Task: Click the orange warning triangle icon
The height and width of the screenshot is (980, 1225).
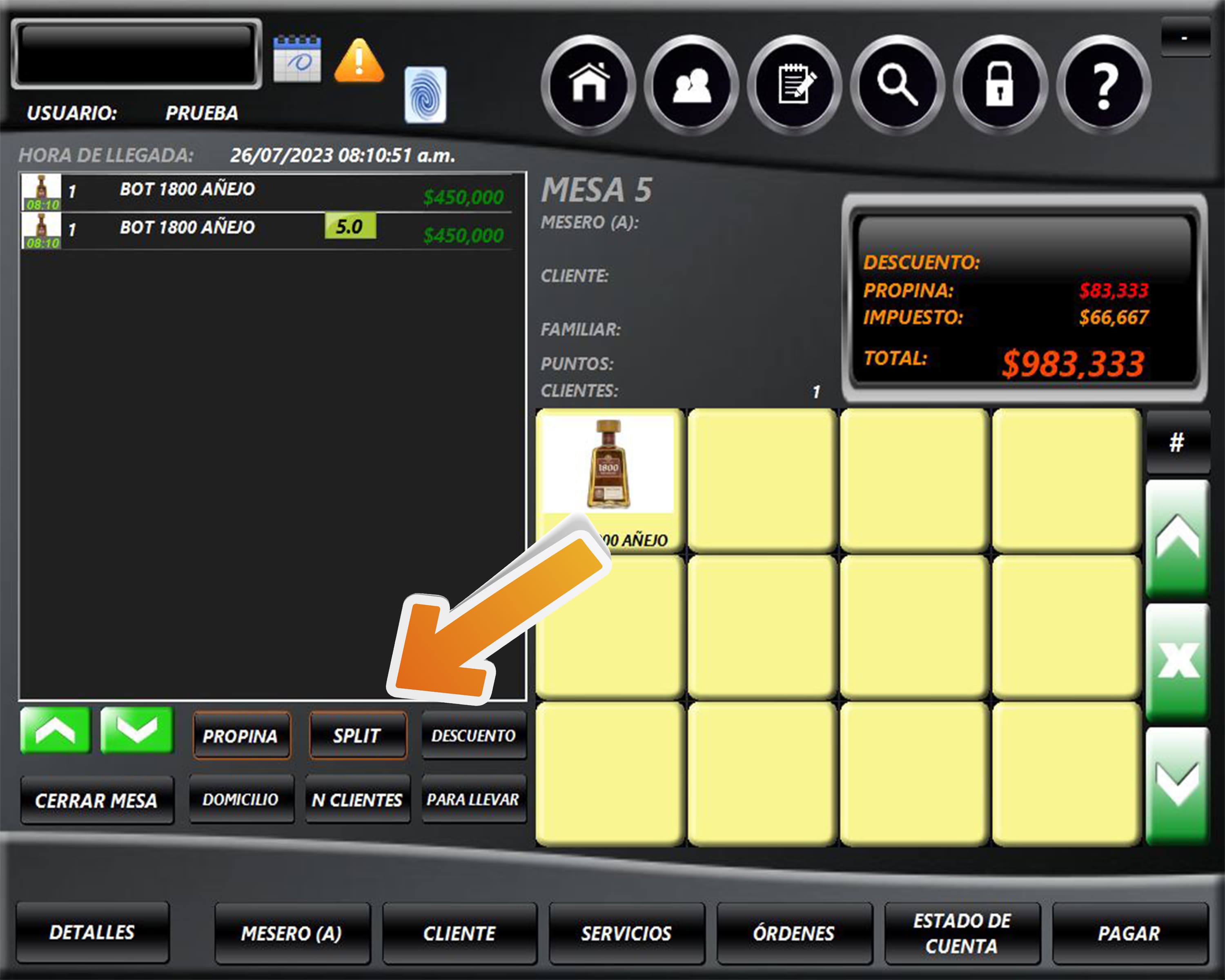Action: point(359,61)
